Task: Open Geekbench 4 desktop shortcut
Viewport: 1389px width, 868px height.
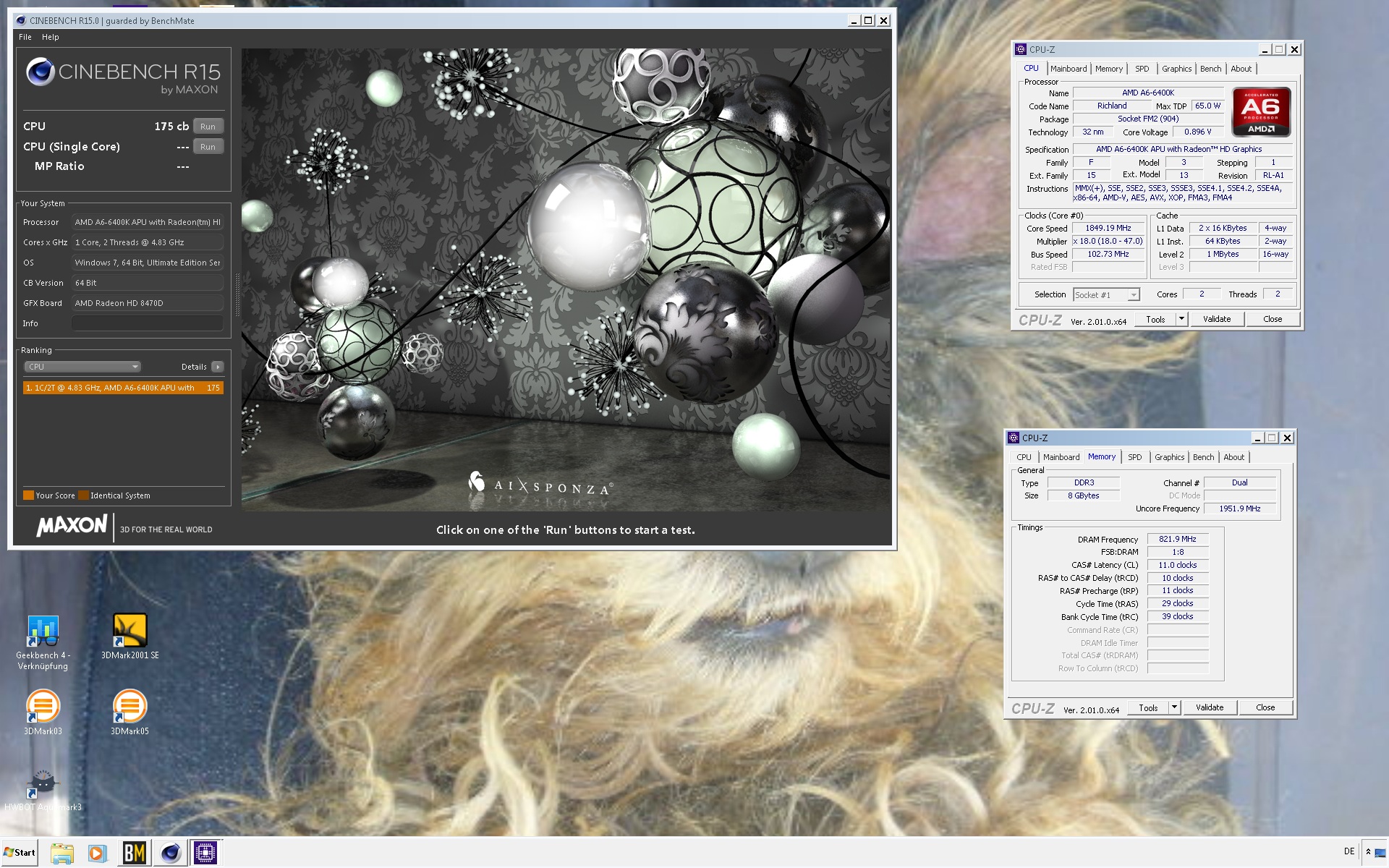Action: tap(43, 642)
